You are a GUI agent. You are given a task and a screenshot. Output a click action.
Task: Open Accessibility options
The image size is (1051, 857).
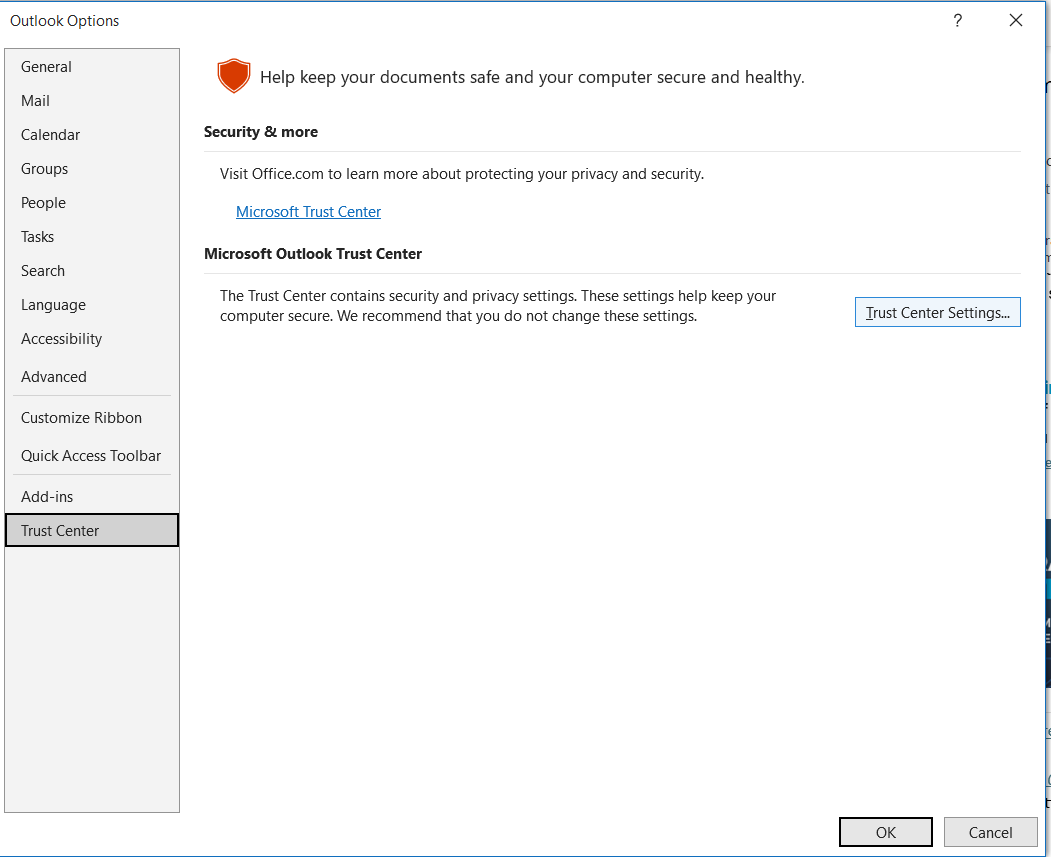click(x=92, y=339)
